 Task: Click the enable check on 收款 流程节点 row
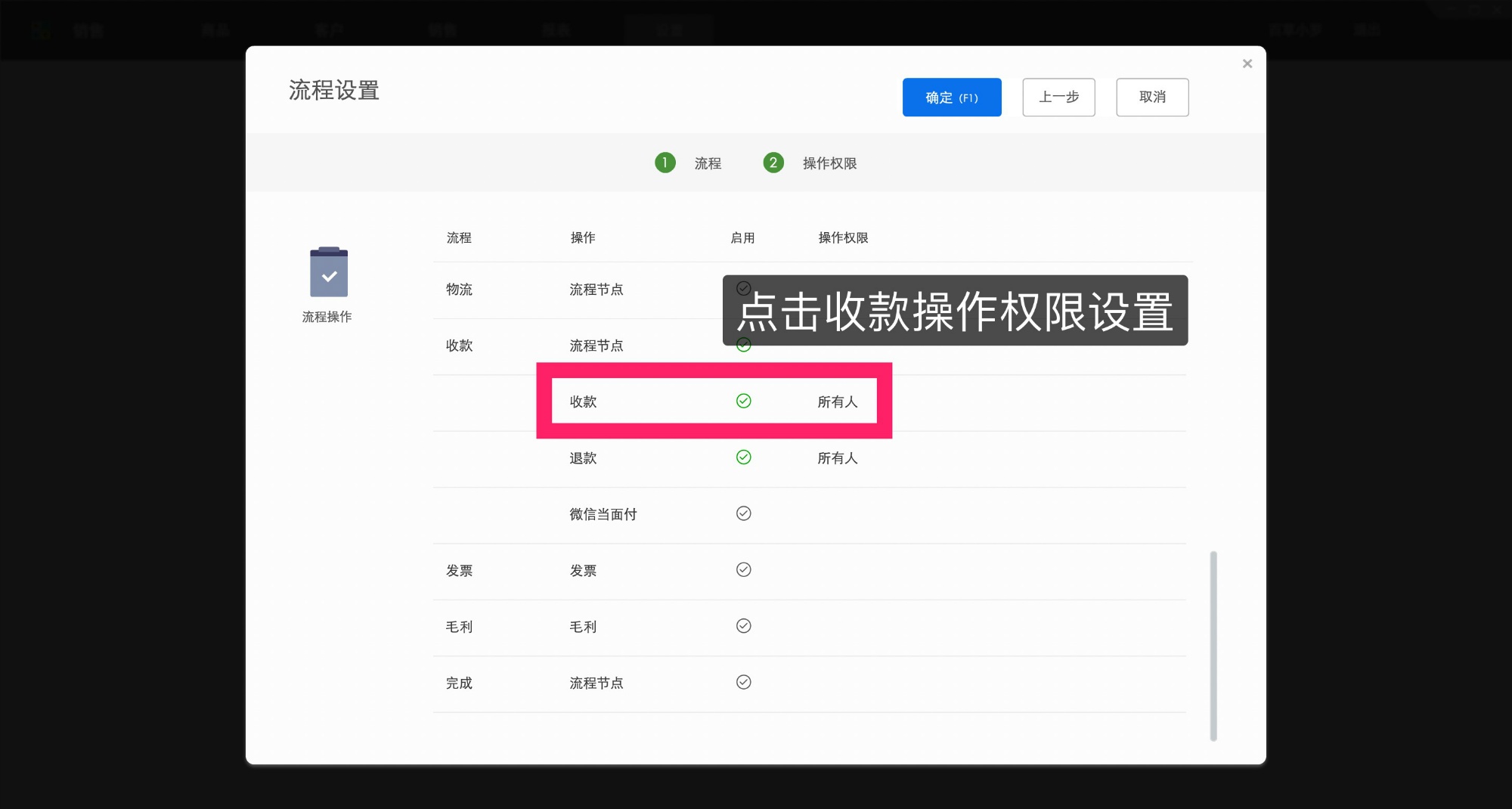click(744, 346)
